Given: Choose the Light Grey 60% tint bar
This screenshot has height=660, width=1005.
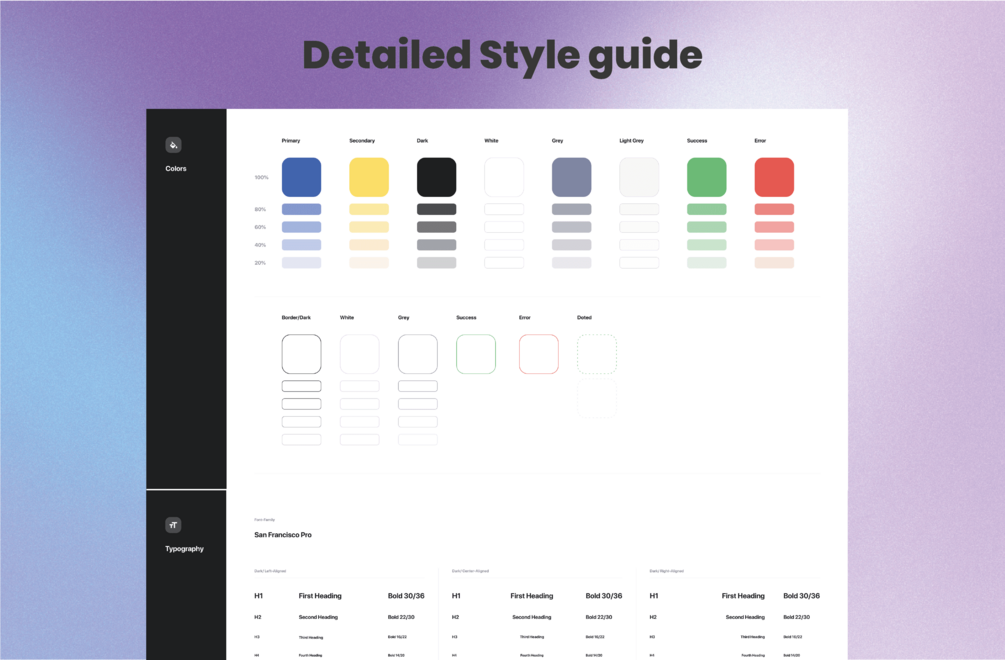Looking at the screenshot, I should pos(639,227).
